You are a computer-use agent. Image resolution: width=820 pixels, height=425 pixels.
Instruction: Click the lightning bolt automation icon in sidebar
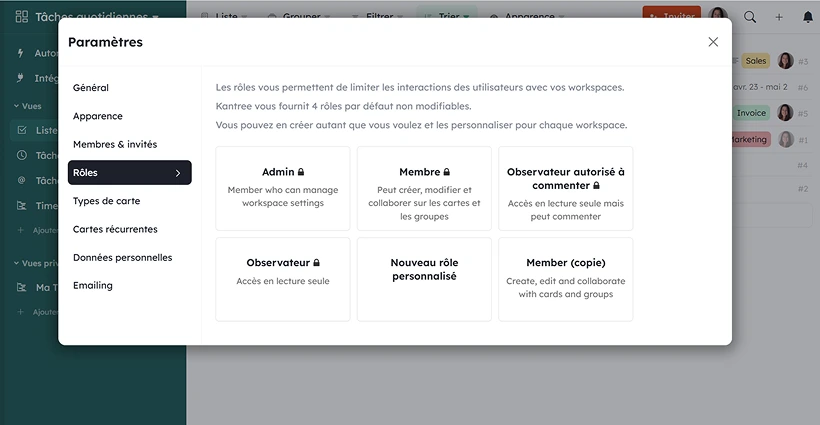[21, 53]
